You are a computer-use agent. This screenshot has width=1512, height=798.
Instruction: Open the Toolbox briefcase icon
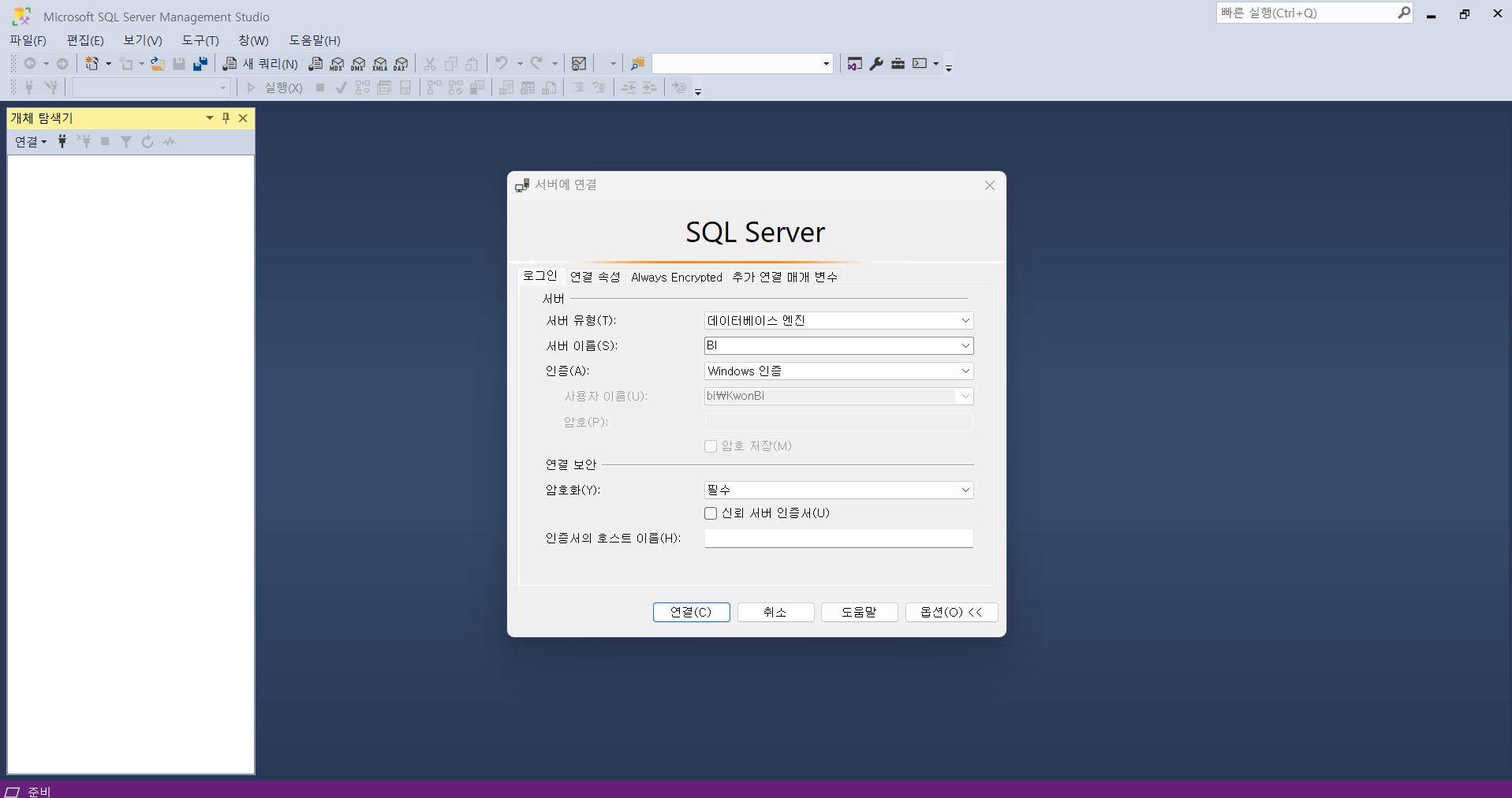[x=898, y=64]
